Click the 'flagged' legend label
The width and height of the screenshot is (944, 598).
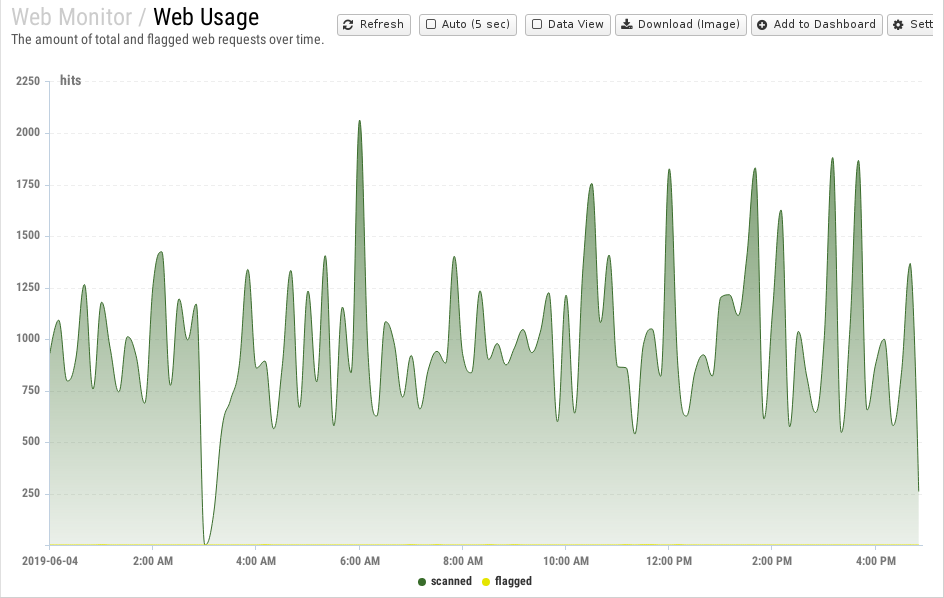[513, 581]
